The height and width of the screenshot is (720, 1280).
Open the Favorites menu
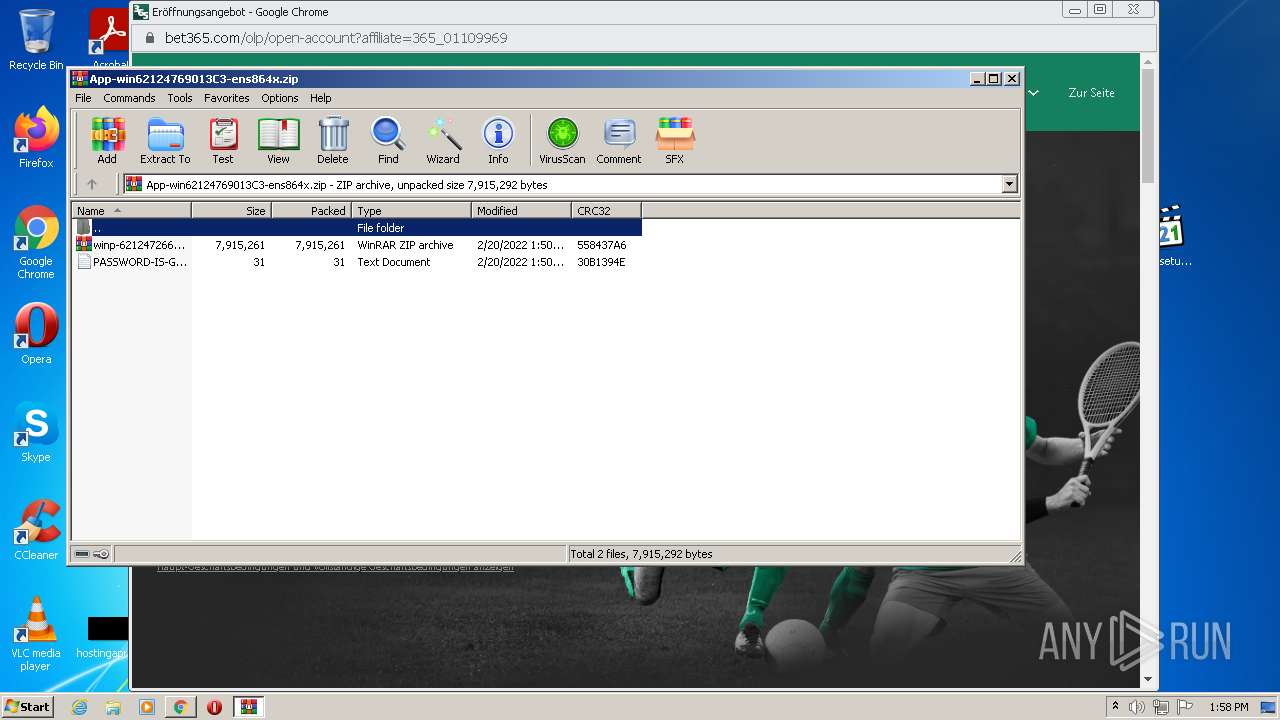pyautogui.click(x=227, y=98)
